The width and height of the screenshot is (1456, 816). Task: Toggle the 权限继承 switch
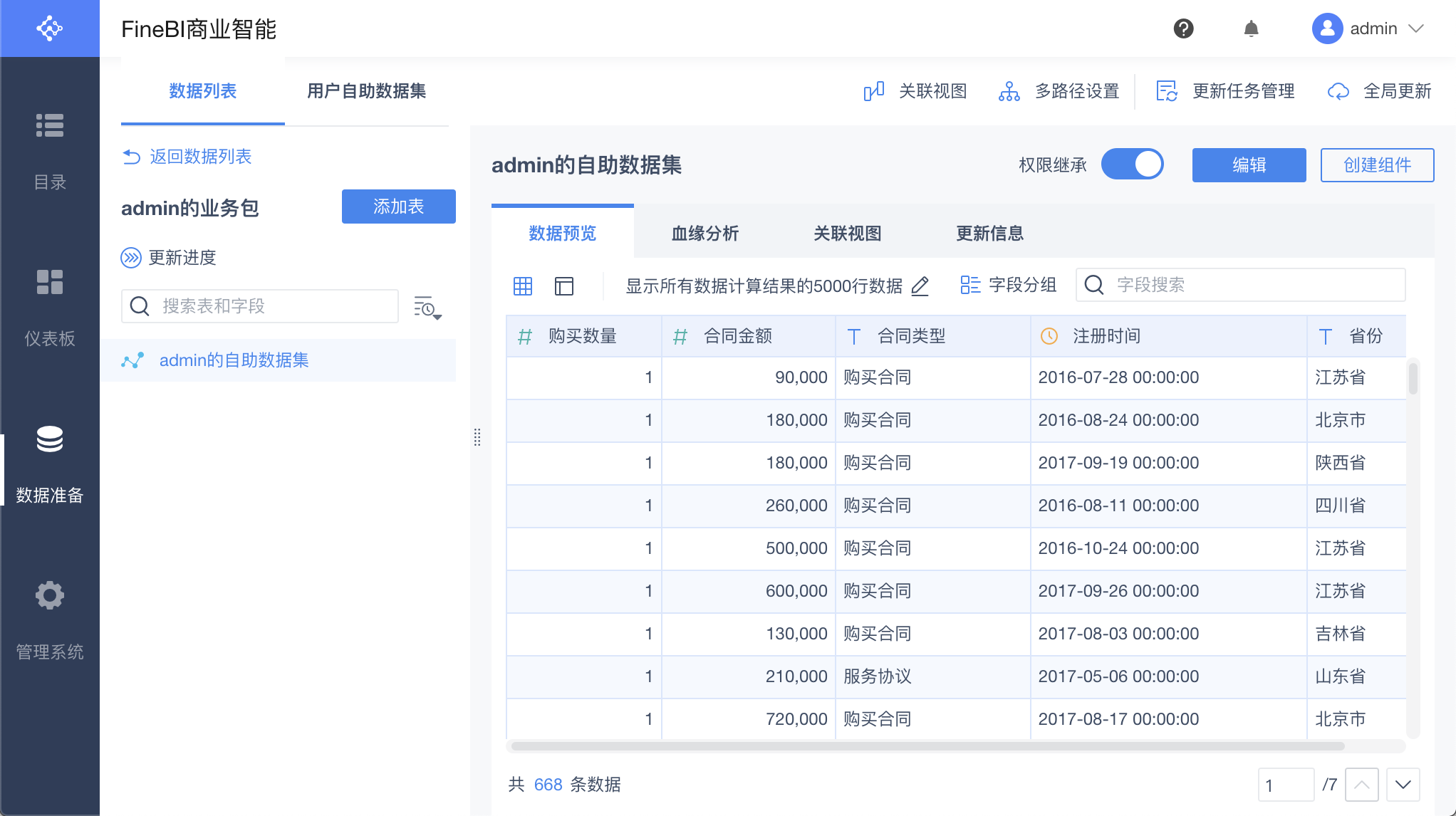pyautogui.click(x=1133, y=164)
